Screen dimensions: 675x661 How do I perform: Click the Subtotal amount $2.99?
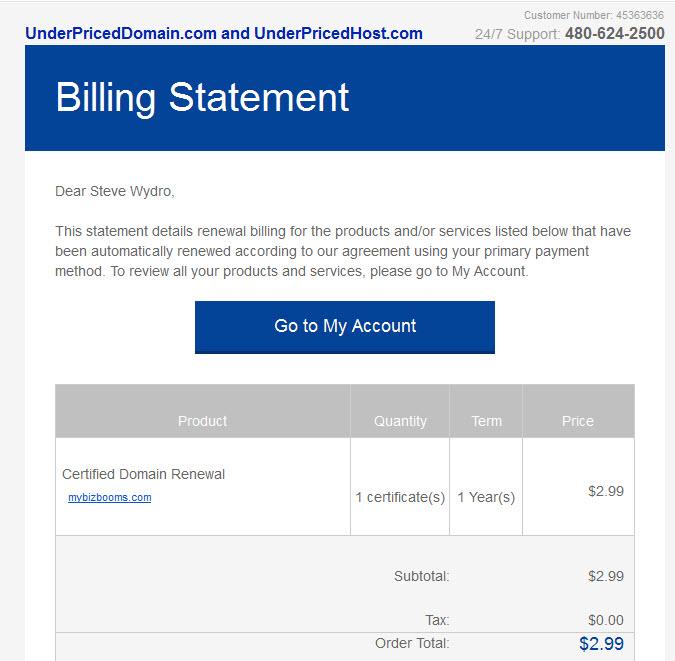coord(606,576)
